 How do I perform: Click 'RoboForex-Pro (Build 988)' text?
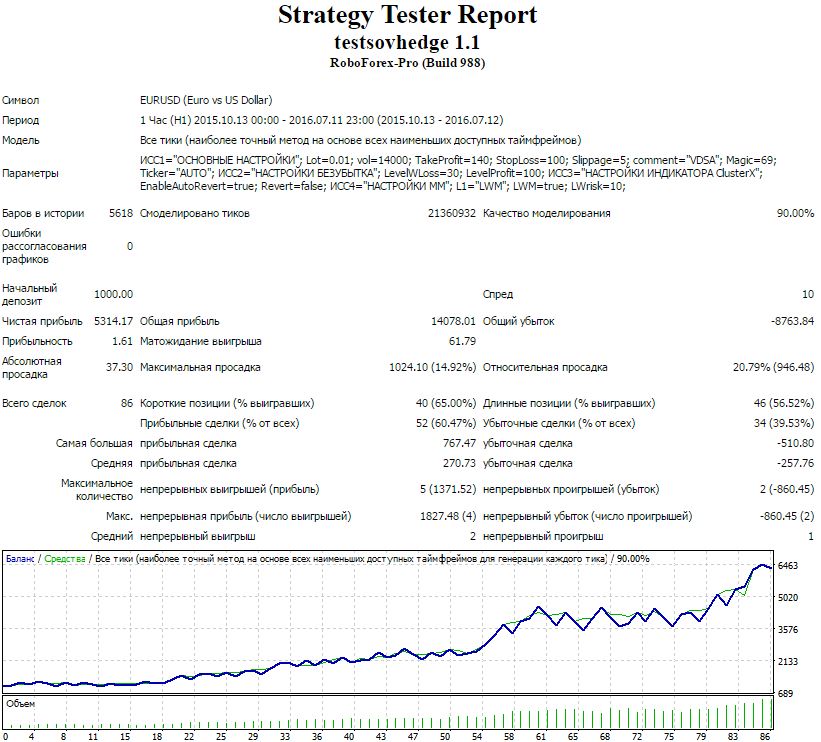coord(407,63)
